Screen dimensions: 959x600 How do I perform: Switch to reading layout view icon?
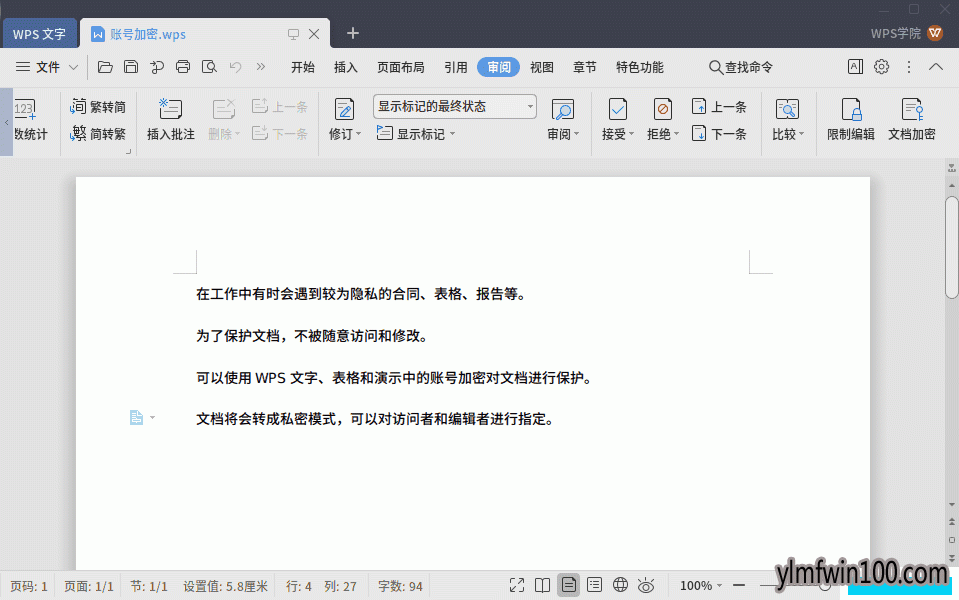(x=542, y=585)
